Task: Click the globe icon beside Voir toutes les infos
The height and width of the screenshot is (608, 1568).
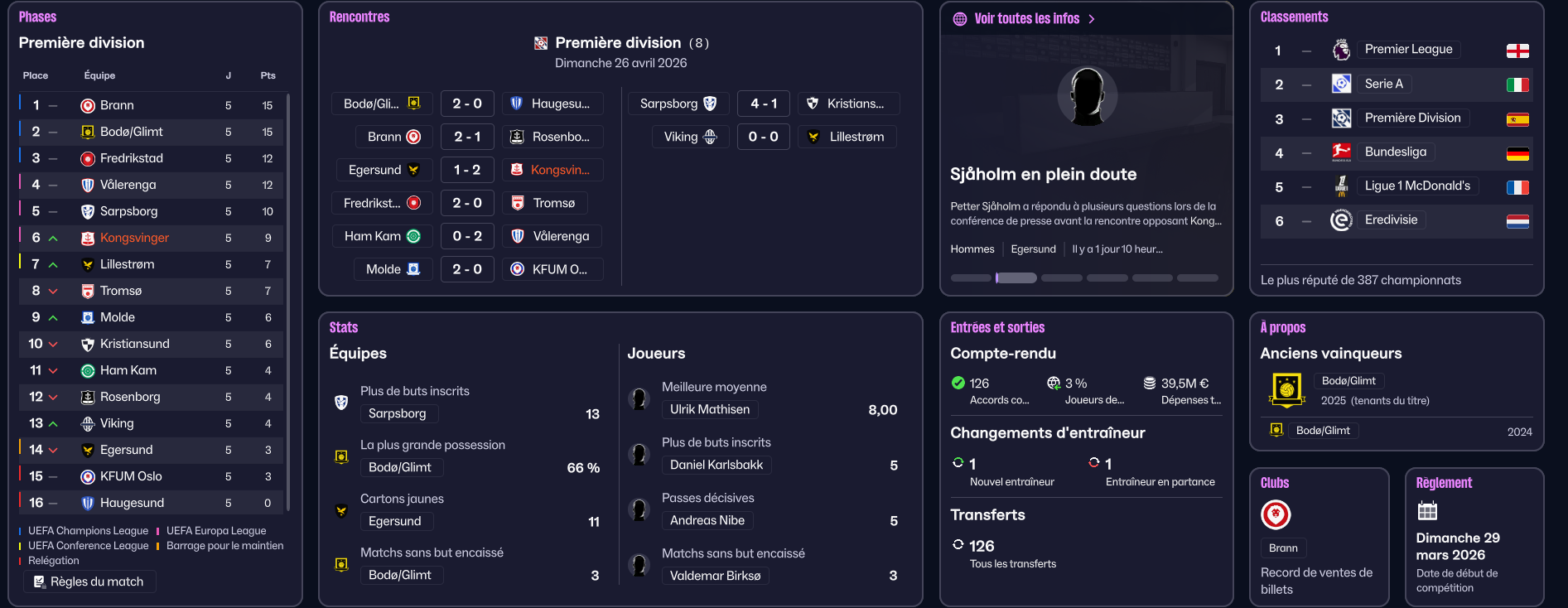Action: (x=960, y=19)
